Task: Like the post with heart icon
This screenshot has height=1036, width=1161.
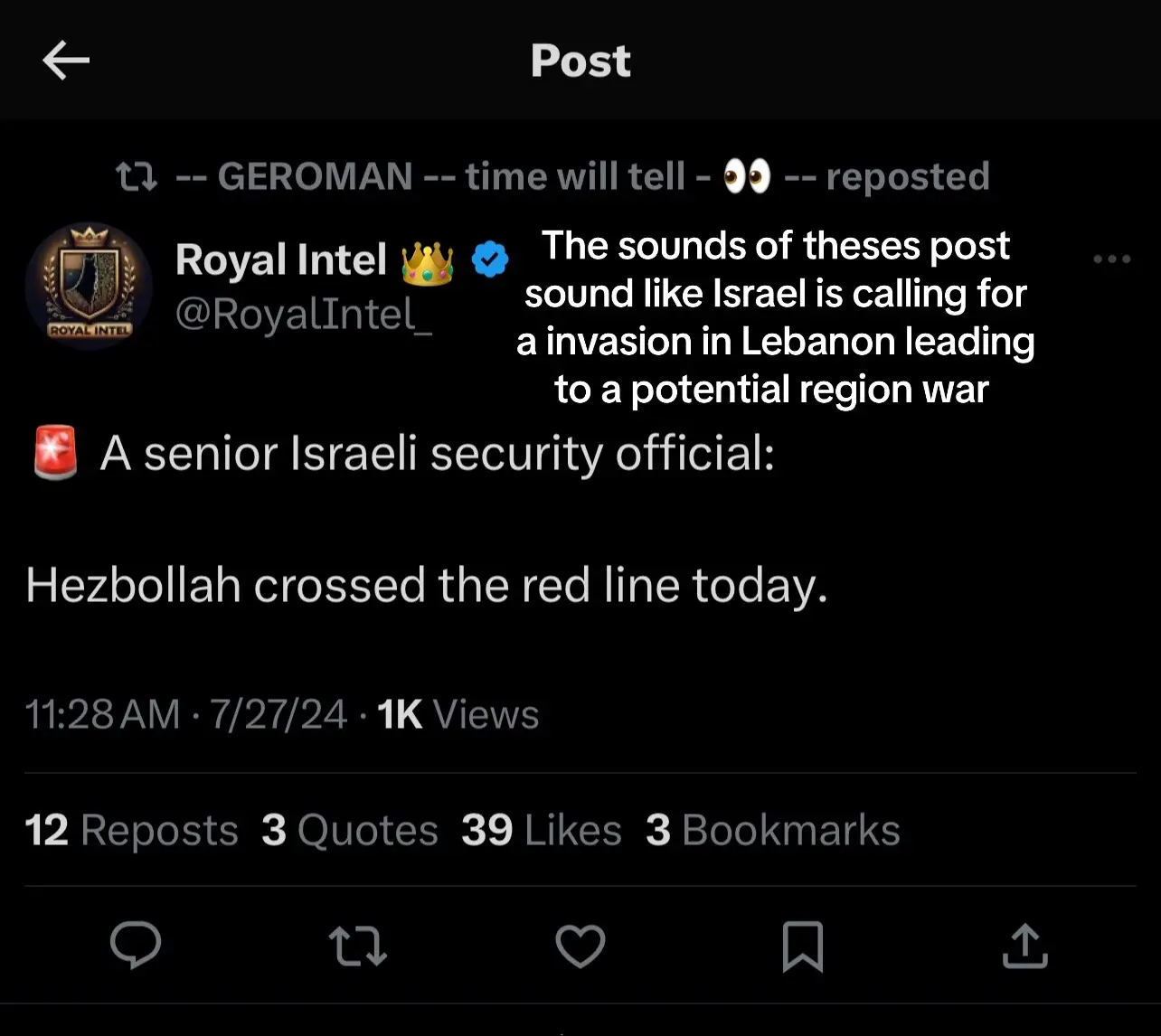Action: coord(580,946)
